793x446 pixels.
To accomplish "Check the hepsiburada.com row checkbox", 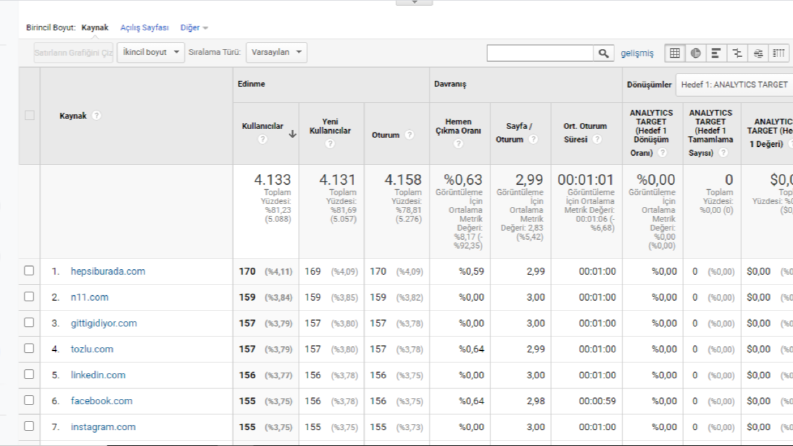I will click(x=29, y=271).
